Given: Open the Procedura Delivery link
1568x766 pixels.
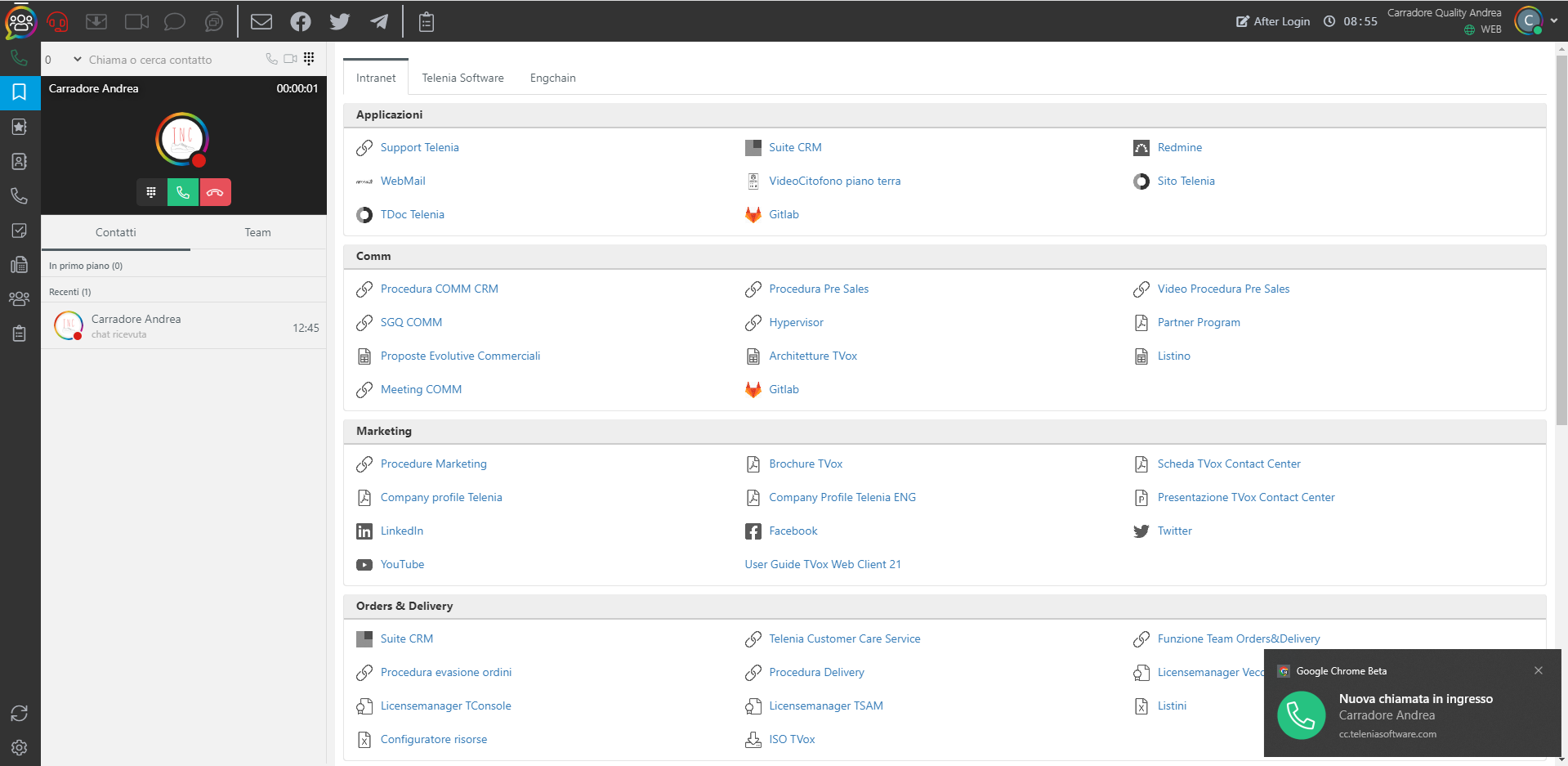Looking at the screenshot, I should tap(816, 672).
